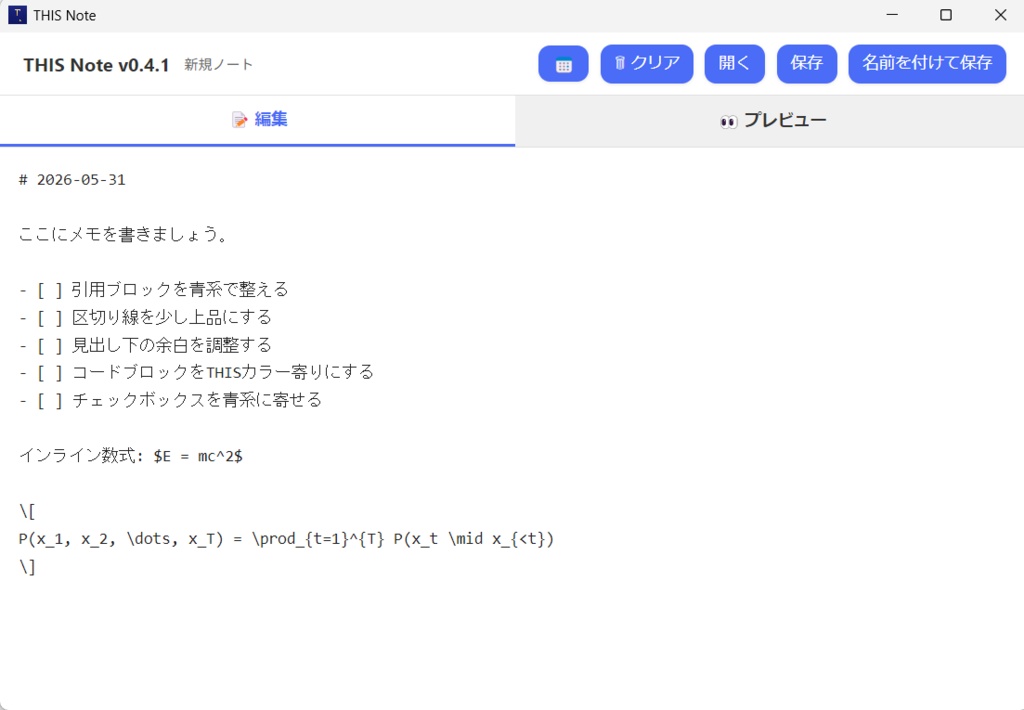Image resolution: width=1024 pixels, height=710 pixels.
Task: Close the THIS Note window
Action: (1000, 15)
